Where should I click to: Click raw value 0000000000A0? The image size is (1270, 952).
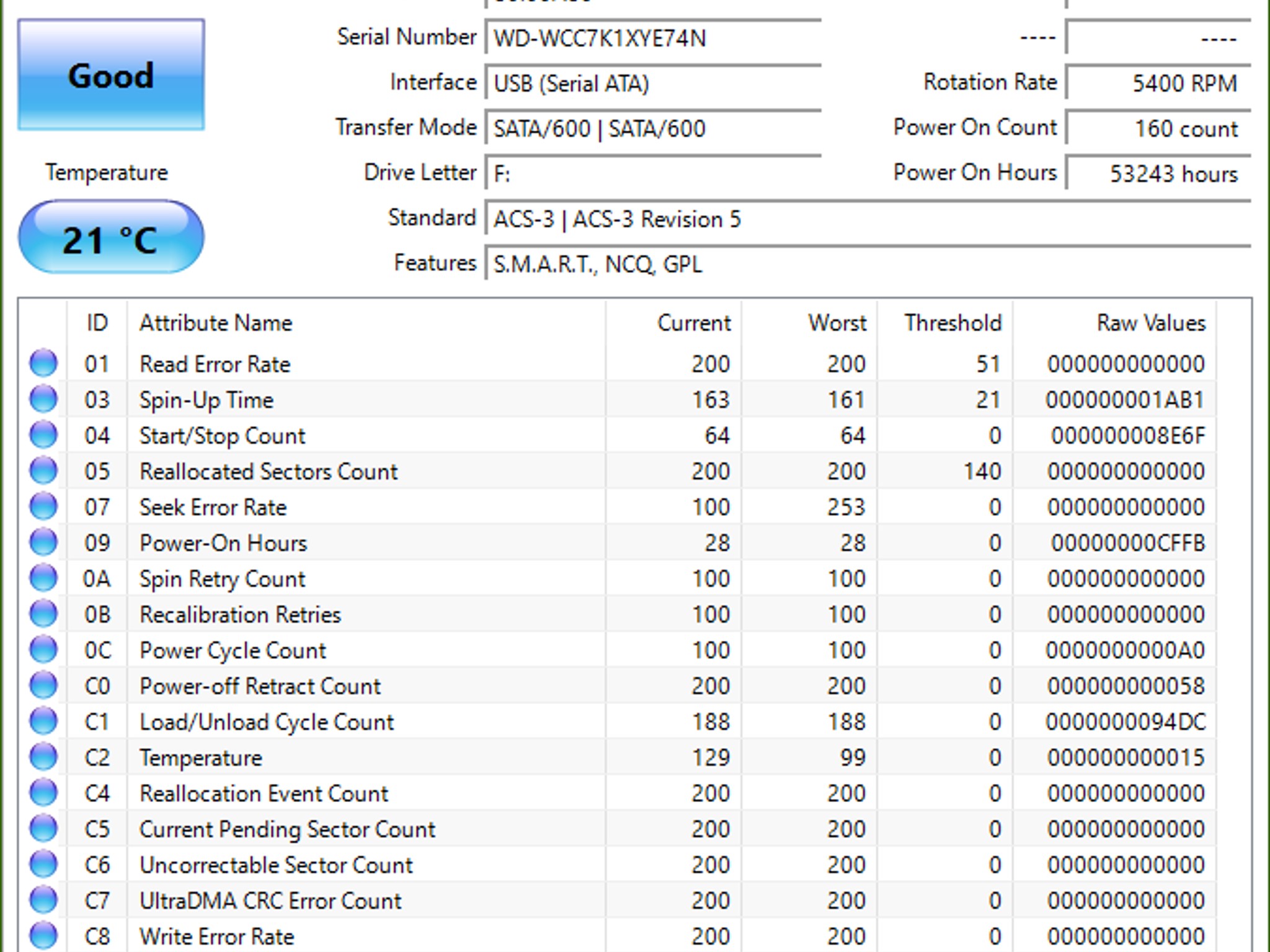pos(1125,651)
